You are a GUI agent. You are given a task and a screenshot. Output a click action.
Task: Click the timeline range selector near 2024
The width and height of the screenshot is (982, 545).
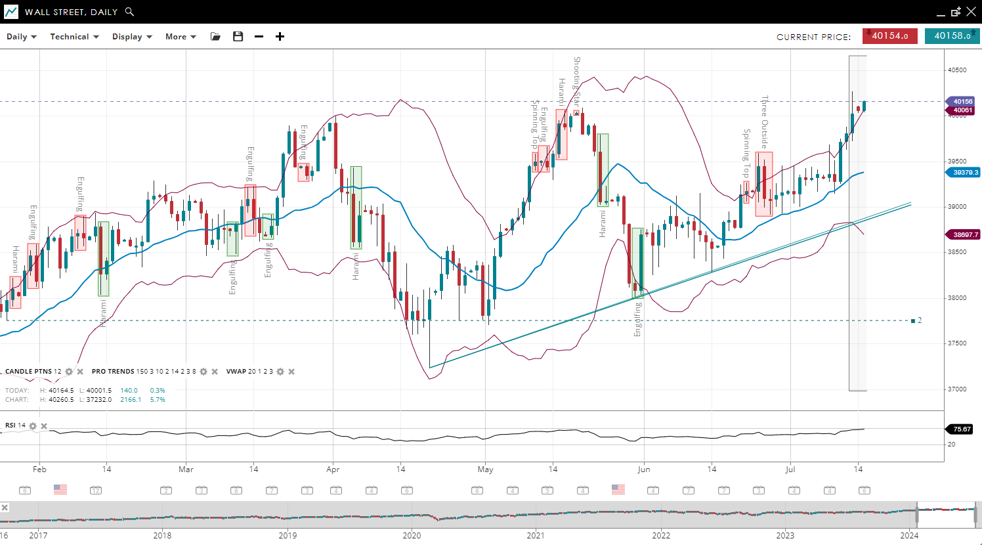click(946, 516)
